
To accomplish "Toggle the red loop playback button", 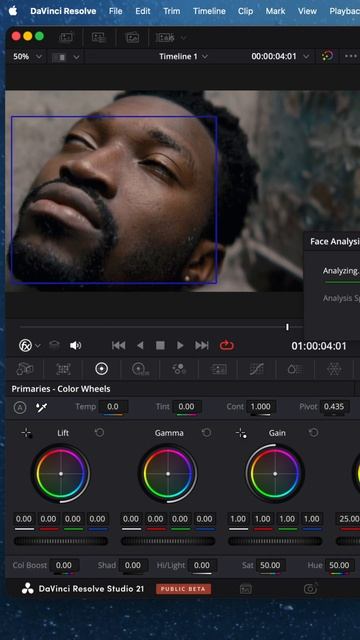I will click(x=226, y=346).
